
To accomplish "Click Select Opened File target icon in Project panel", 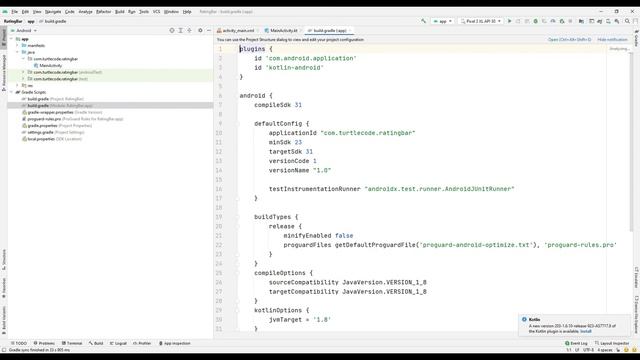I will 172,30.
